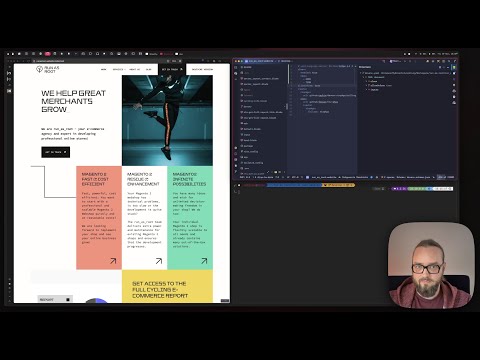The width and height of the screenshot is (480, 360).
Task: Click Get In Touch button under hero text
Action: pyautogui.click(x=56, y=152)
